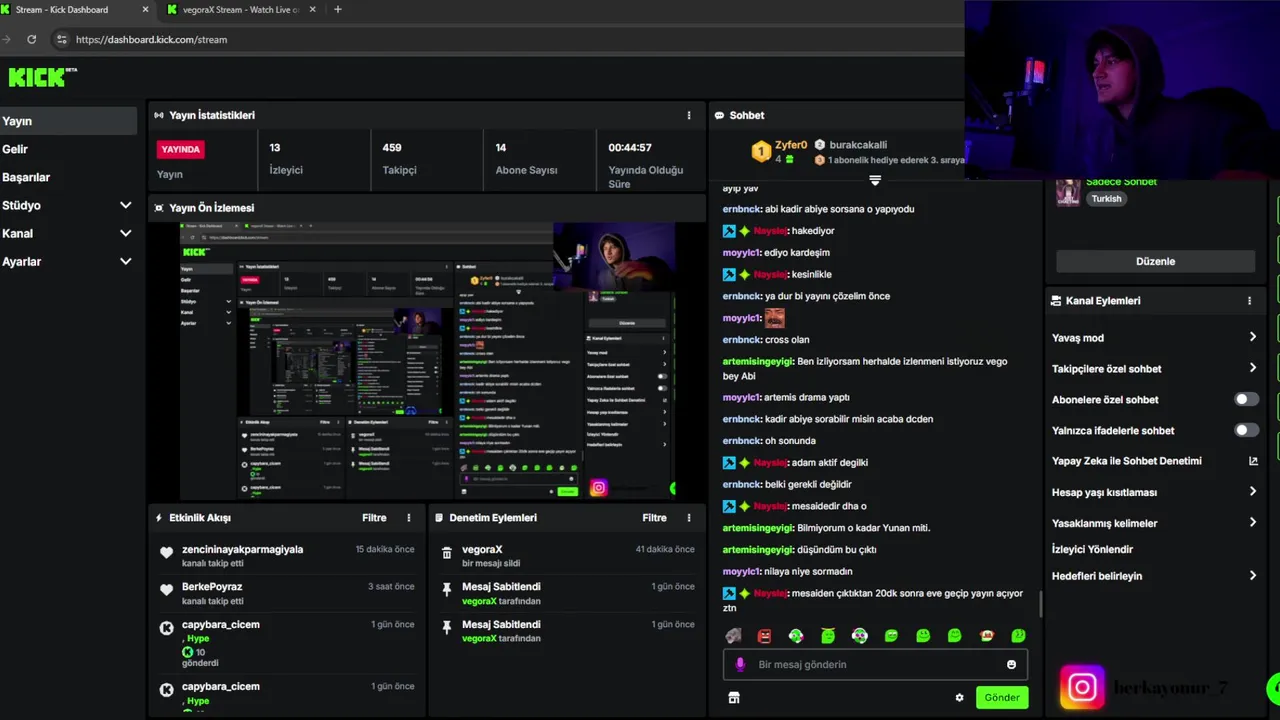1280x720 pixels.
Task: Click gold rank 1 badge near Zyfer0
Action: click(x=761, y=152)
